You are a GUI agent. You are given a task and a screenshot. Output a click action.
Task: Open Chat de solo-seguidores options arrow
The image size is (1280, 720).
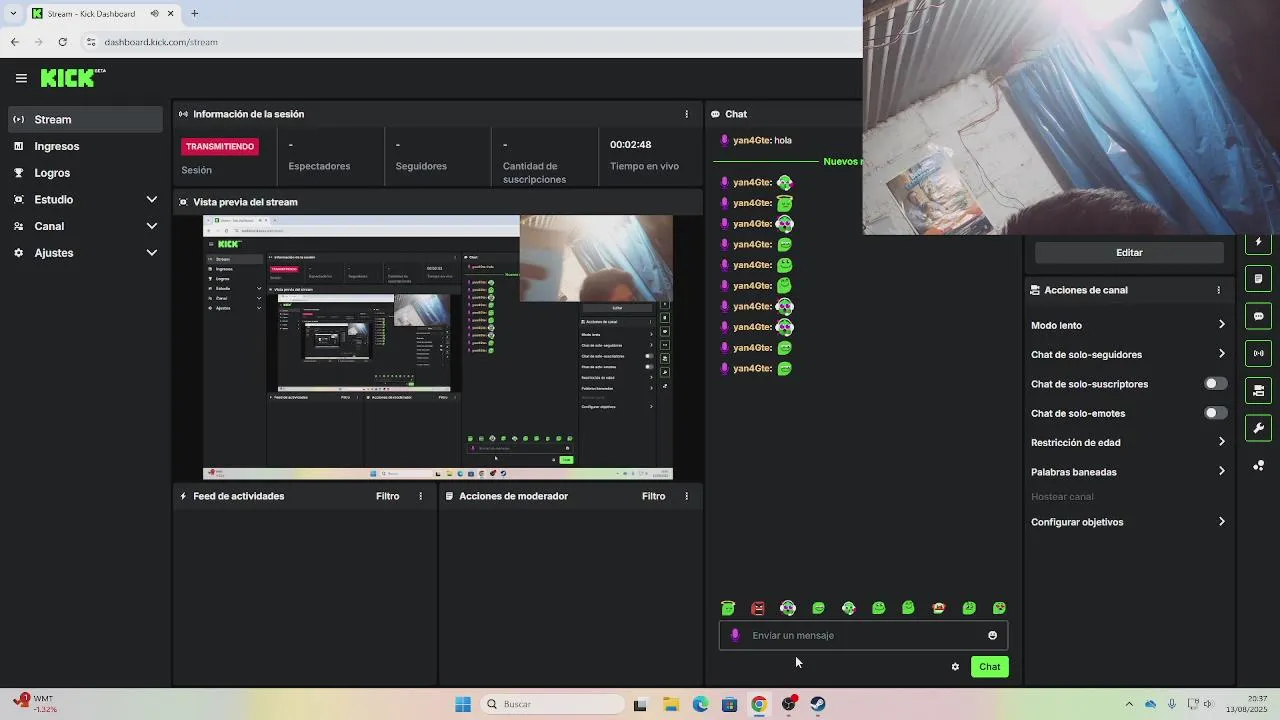pyautogui.click(x=1222, y=354)
